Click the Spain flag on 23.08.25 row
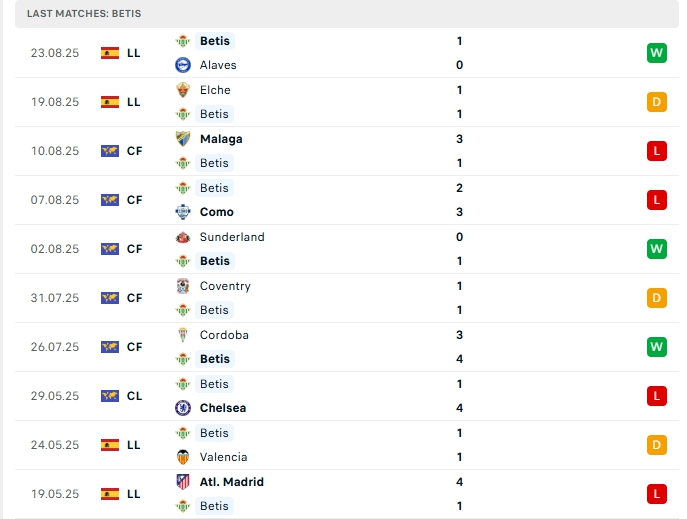This screenshot has height=519, width=687. pyautogui.click(x=110, y=53)
